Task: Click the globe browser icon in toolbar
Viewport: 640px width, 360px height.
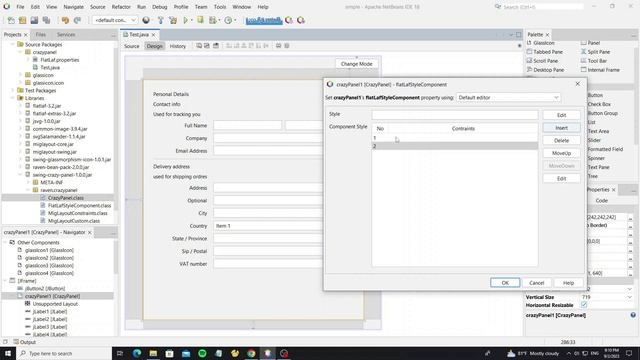Action: click(146, 20)
